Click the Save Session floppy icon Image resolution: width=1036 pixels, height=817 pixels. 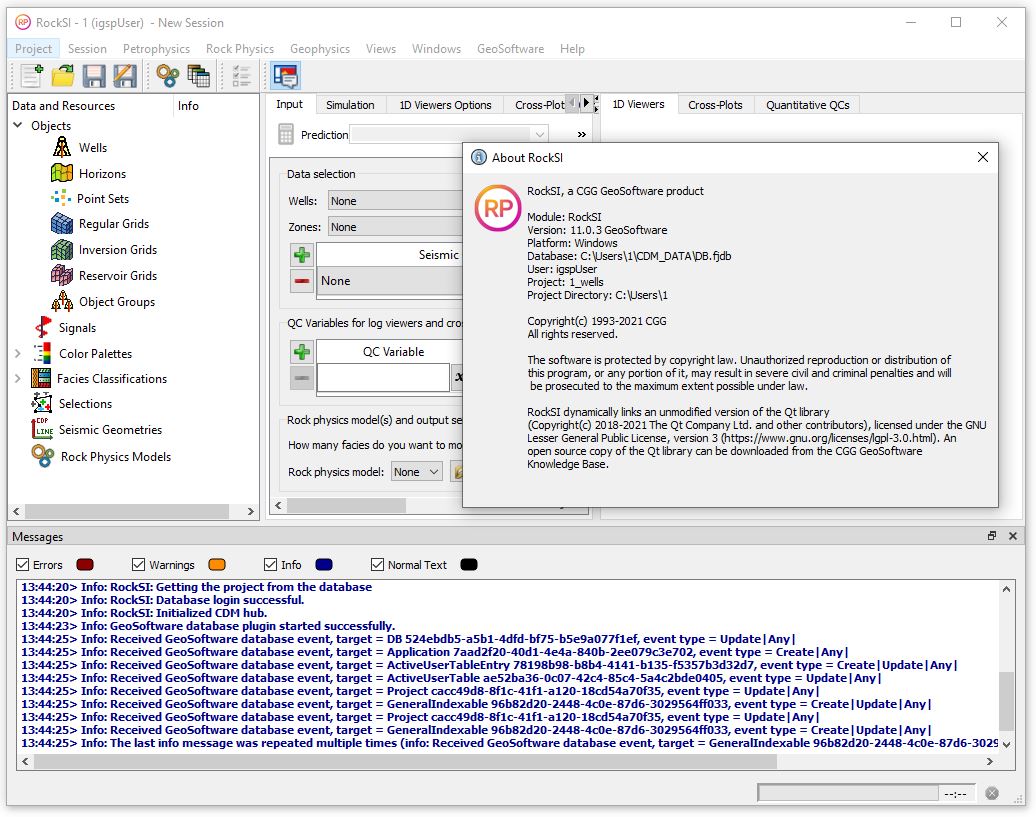(94, 75)
